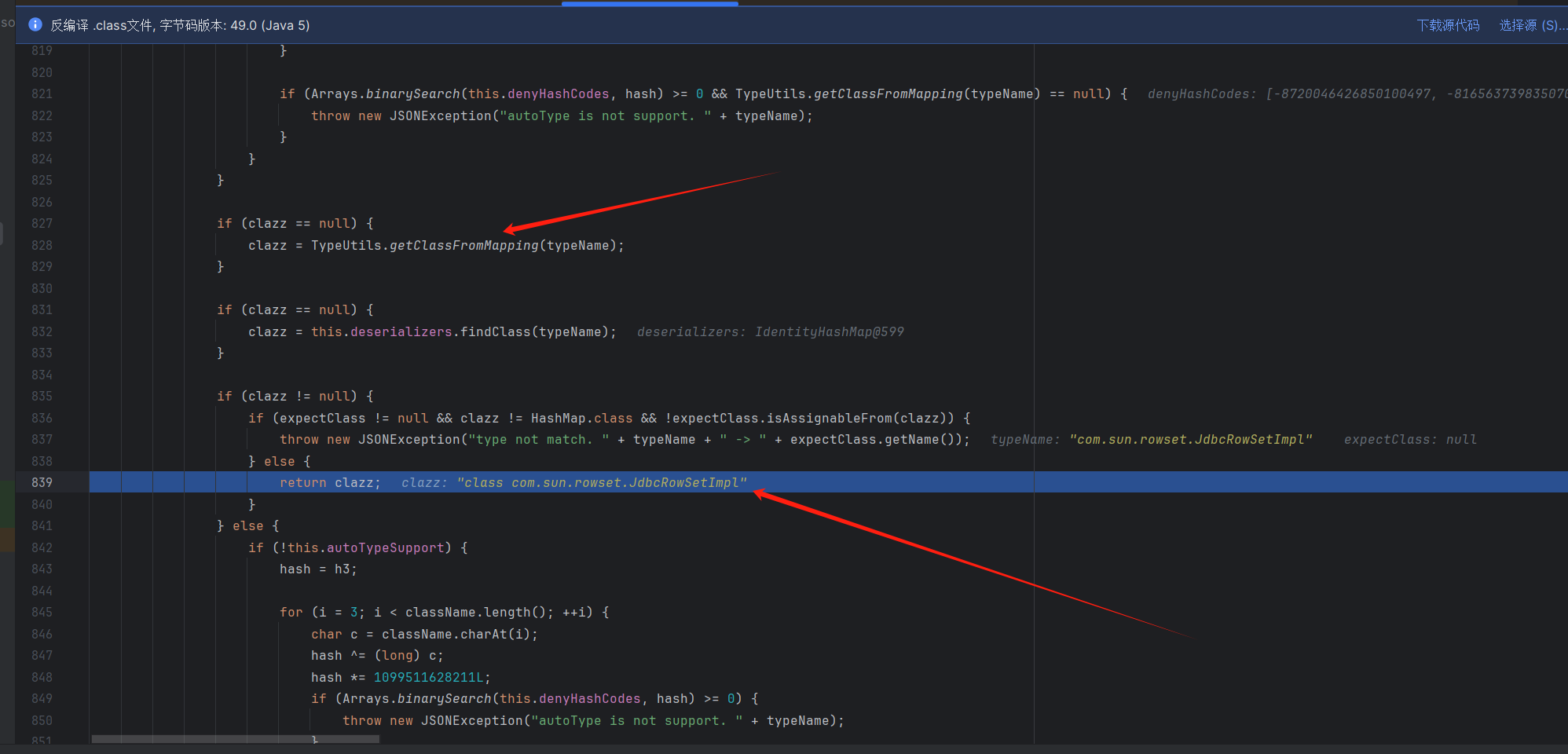This screenshot has height=754, width=1568.
Task: Open the 下载源代码 download sources link
Action: click(x=1447, y=25)
